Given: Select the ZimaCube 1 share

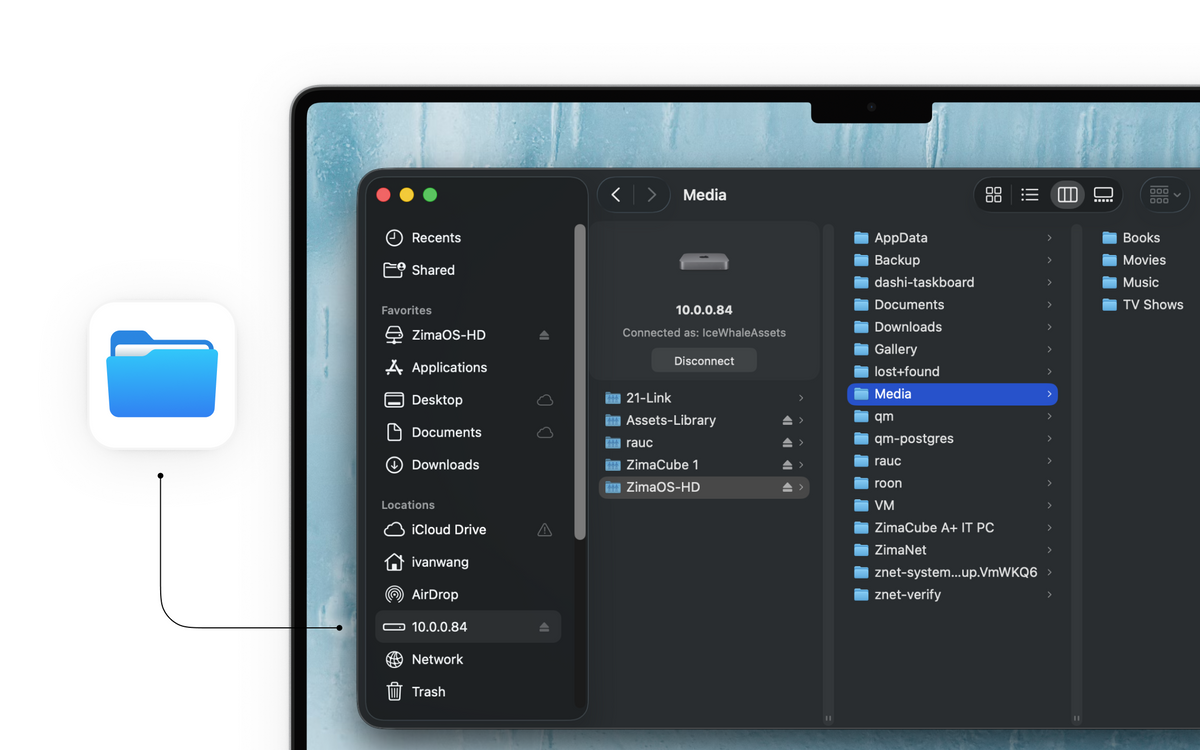Looking at the screenshot, I should coord(704,465).
